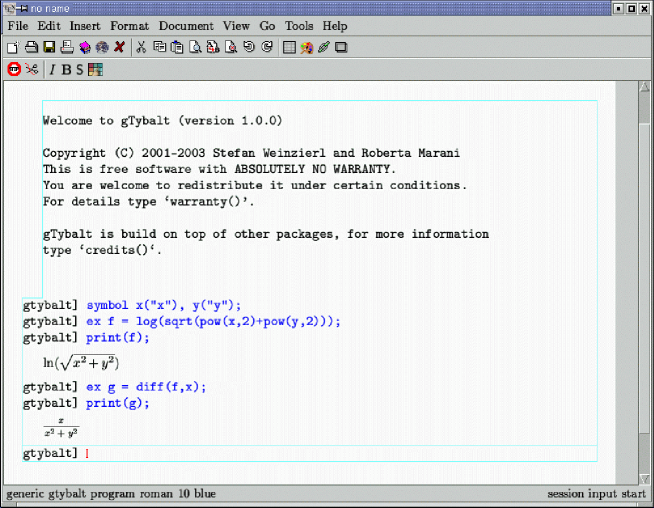Image resolution: width=654 pixels, height=508 pixels.
Task: Toggle bold text style
Action: pos(66,70)
